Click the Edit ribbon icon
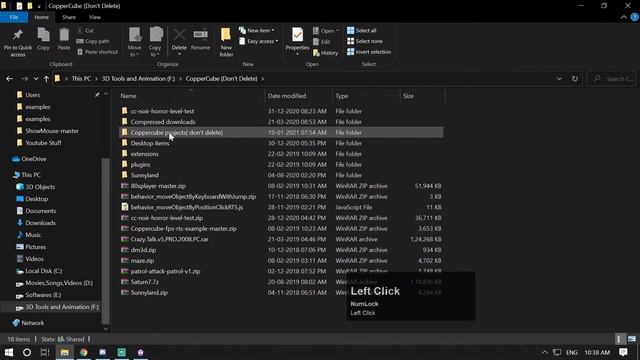 pos(322,42)
